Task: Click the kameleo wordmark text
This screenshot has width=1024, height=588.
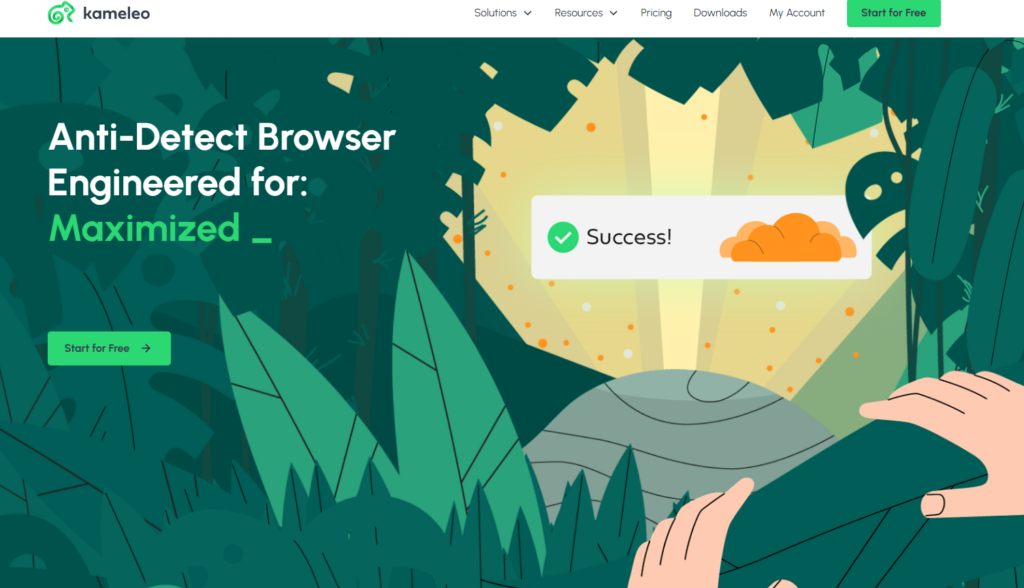Action: [116, 13]
